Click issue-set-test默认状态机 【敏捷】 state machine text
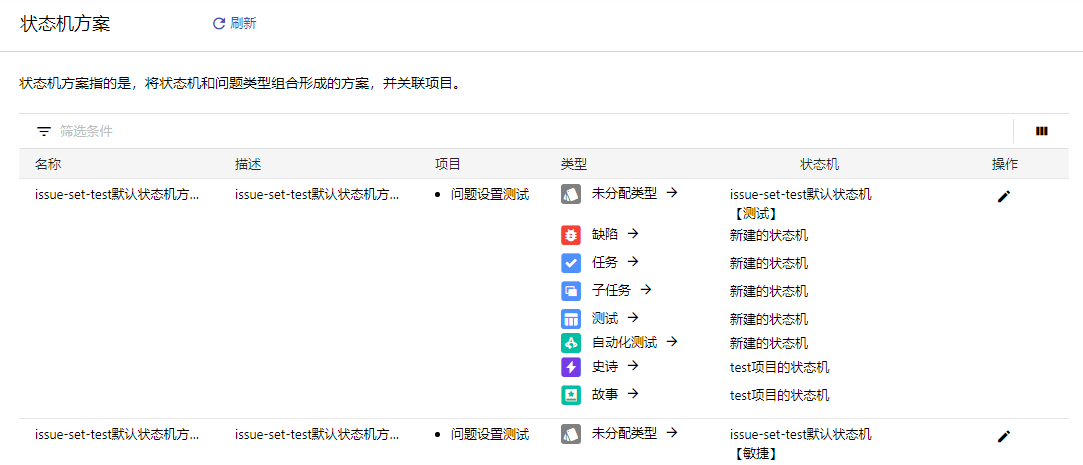The width and height of the screenshot is (1083, 465). point(801,444)
